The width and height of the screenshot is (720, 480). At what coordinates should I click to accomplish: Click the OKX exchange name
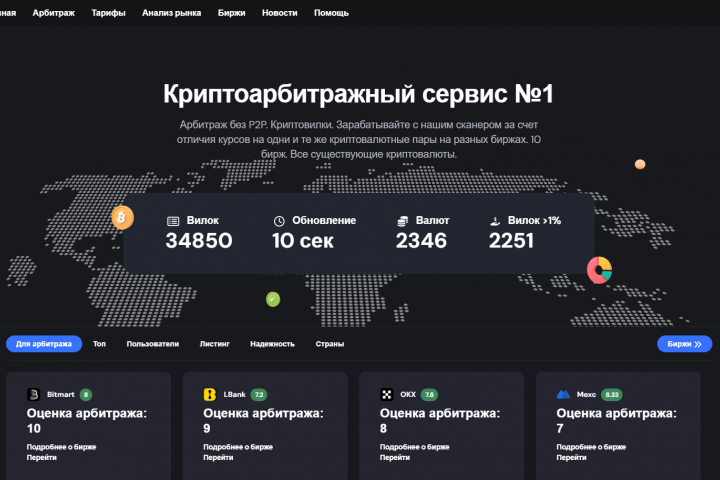pyautogui.click(x=408, y=395)
